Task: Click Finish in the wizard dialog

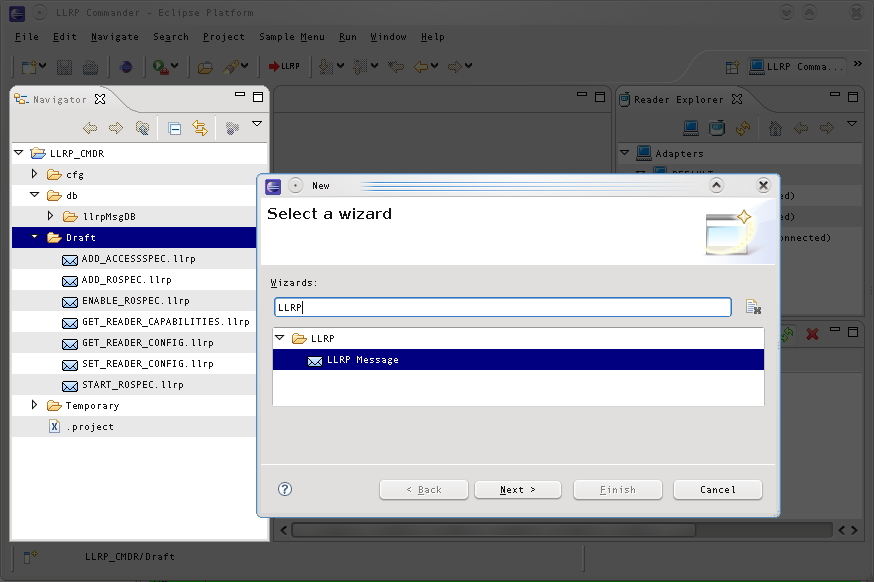Action: (x=618, y=490)
